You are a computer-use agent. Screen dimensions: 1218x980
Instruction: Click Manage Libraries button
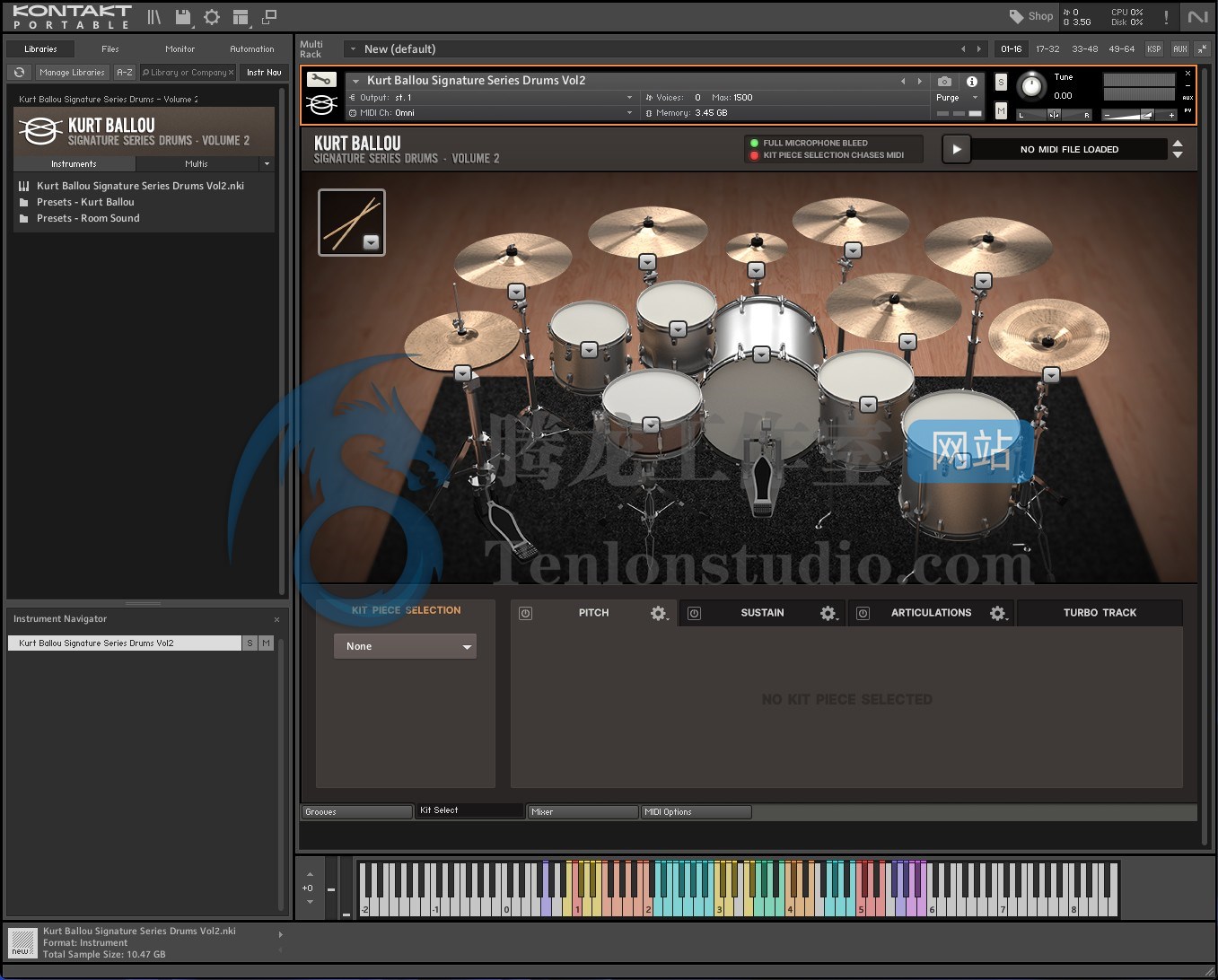tap(72, 73)
